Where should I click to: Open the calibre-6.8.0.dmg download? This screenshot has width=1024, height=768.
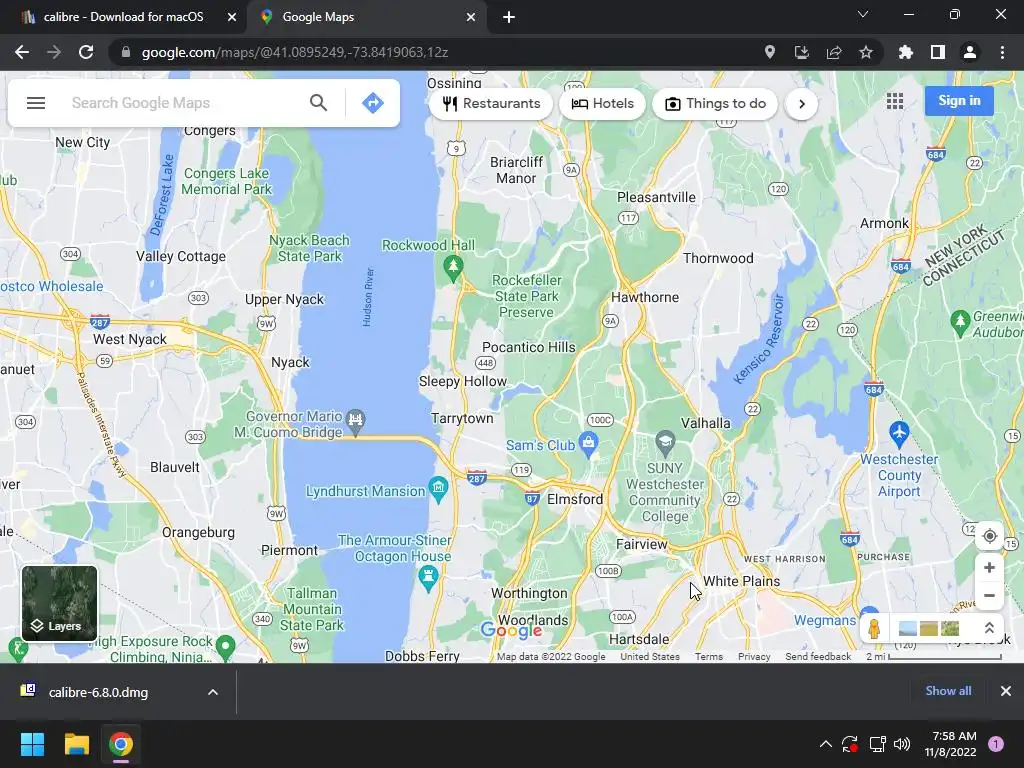click(98, 692)
